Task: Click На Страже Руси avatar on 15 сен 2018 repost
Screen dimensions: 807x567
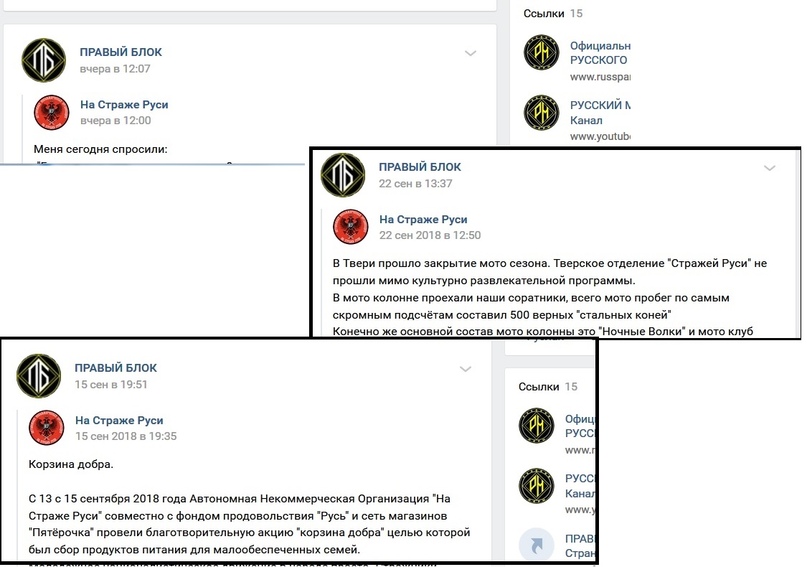Action: pos(46,428)
